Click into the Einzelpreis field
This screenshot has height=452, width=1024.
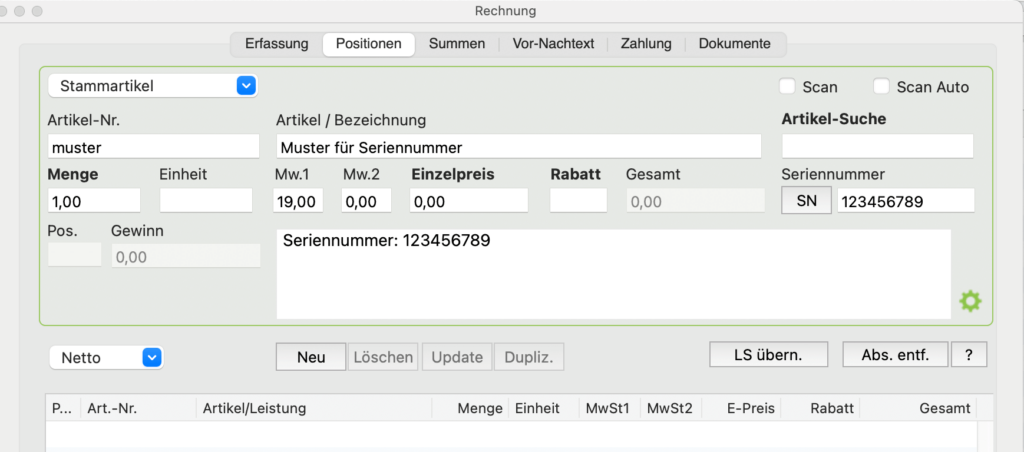(469, 201)
